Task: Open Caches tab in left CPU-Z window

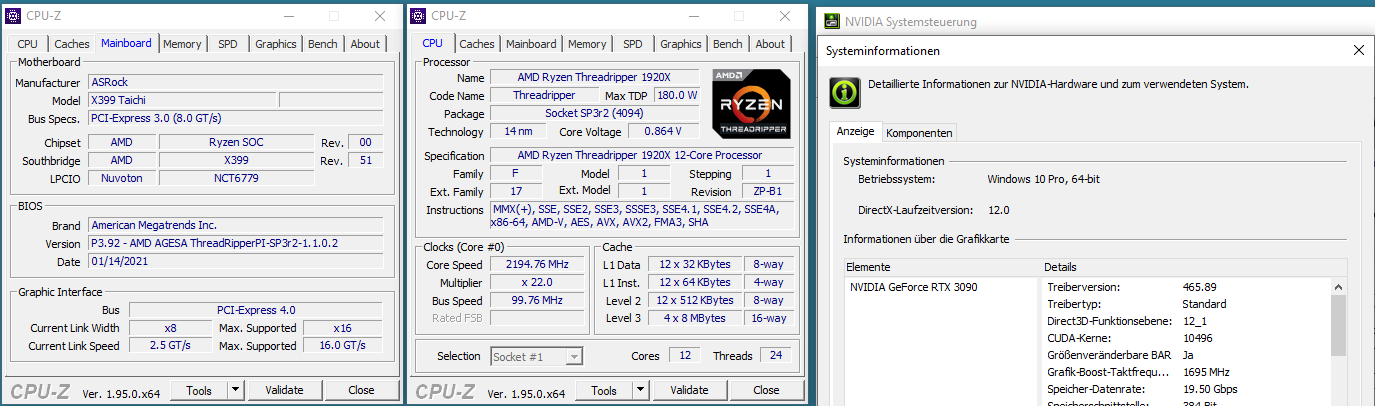Action: click(x=71, y=44)
